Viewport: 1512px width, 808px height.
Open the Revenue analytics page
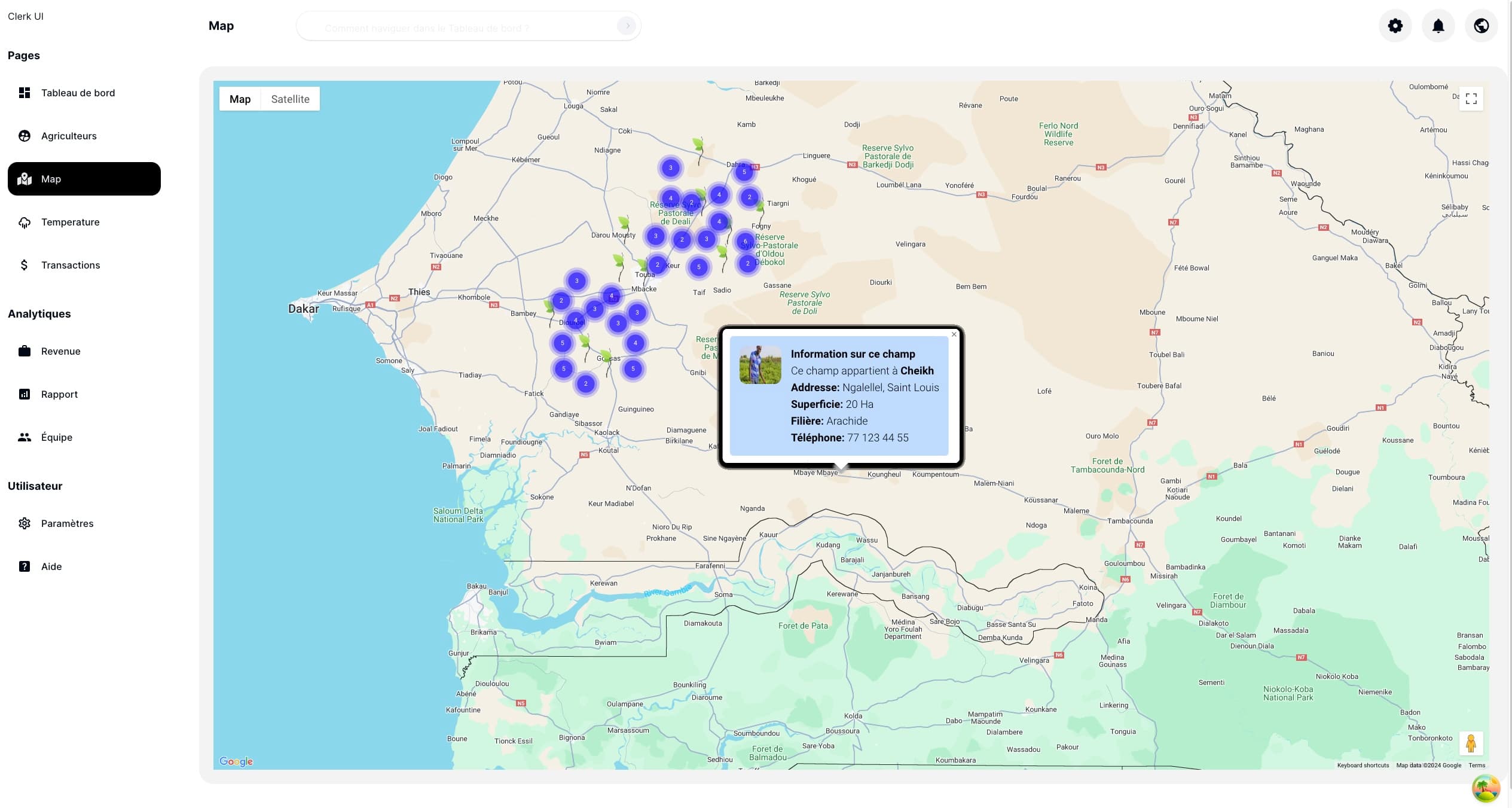[60, 351]
